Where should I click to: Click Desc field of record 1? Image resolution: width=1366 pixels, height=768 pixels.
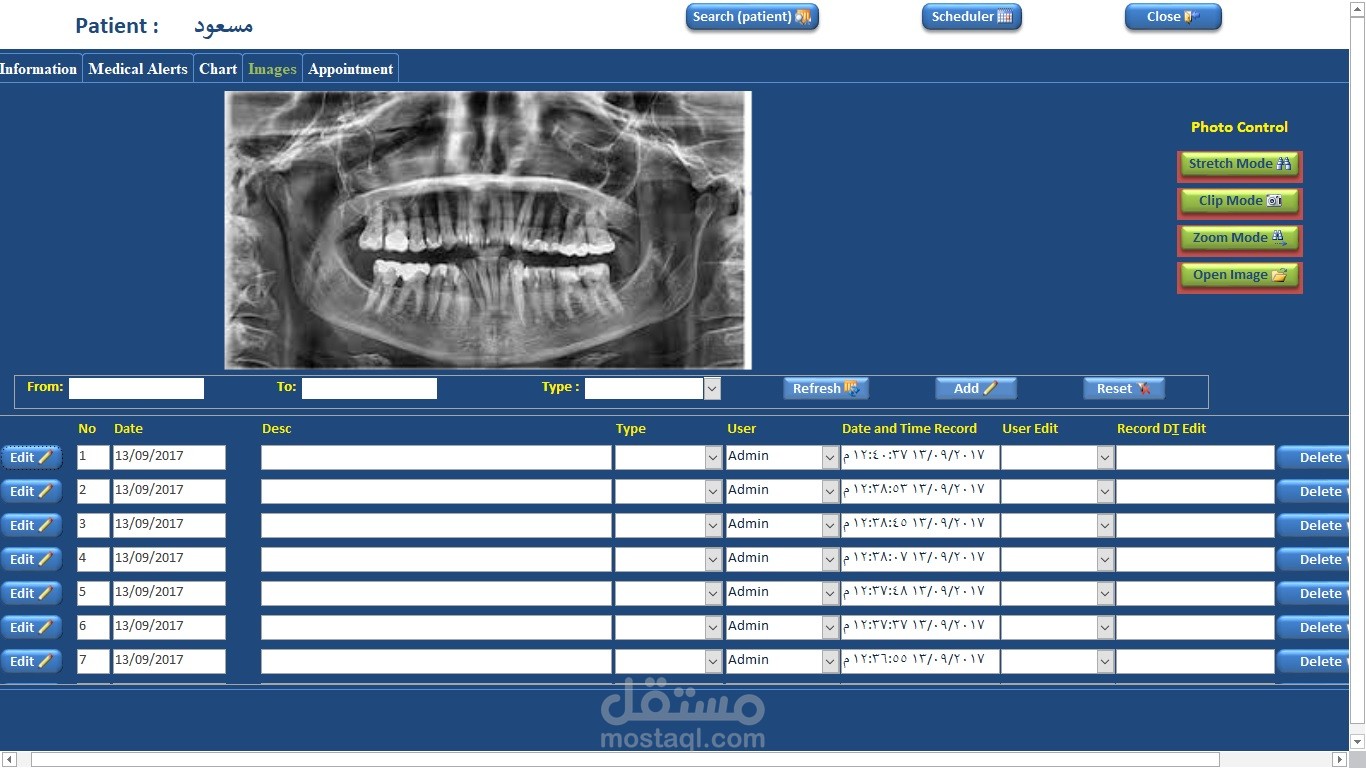[436, 457]
